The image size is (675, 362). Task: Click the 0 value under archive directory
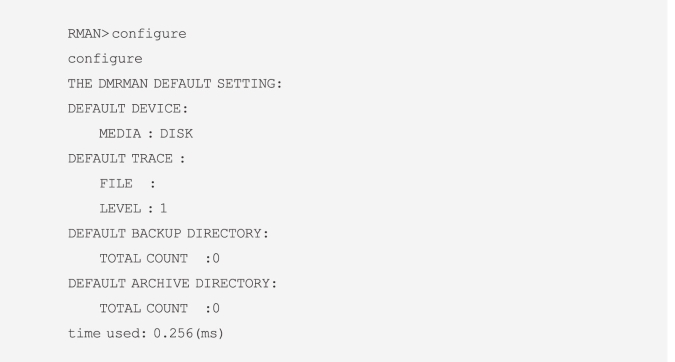tap(216, 308)
